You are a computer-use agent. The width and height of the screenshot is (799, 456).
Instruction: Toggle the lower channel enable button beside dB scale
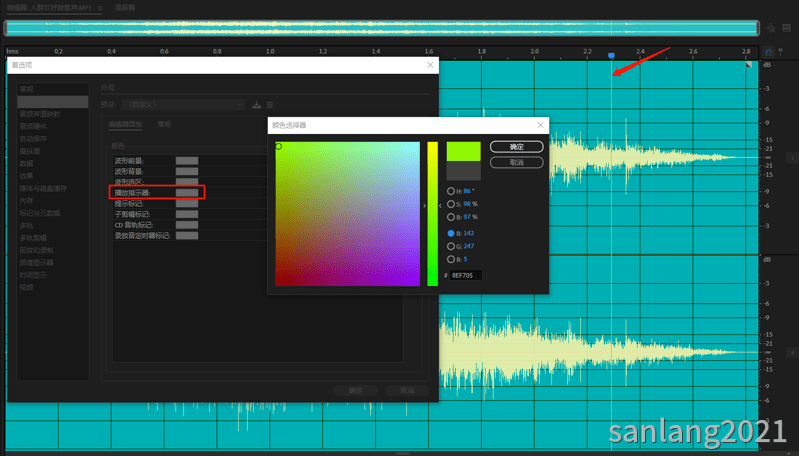click(792, 353)
